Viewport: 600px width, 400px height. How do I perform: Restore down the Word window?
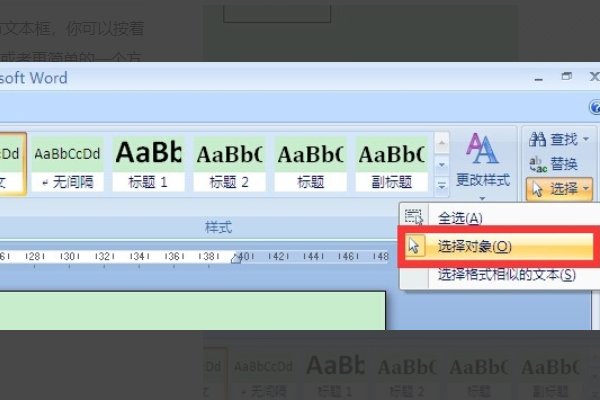pyautogui.click(x=567, y=77)
